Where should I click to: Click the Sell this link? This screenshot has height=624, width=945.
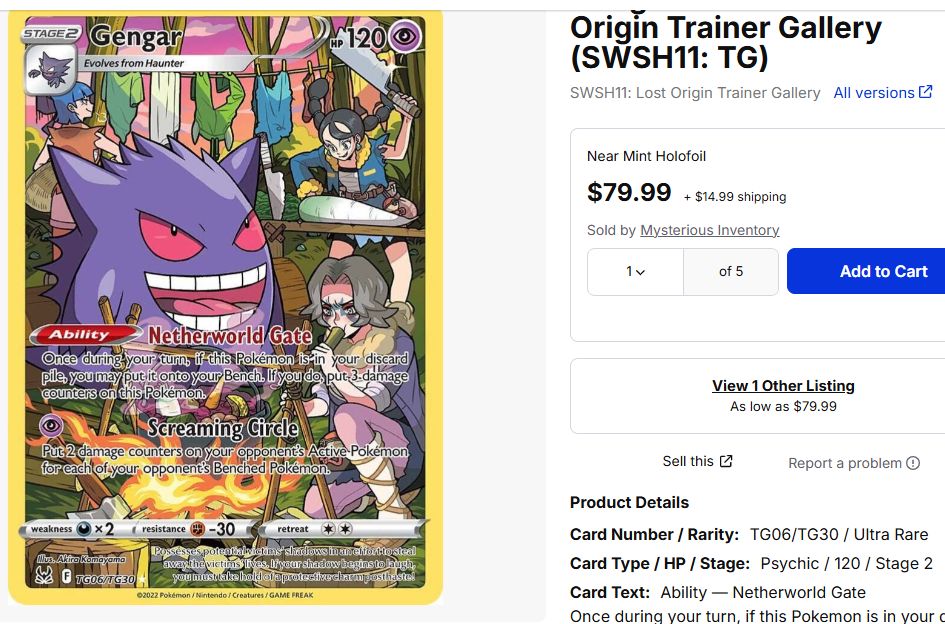tap(688, 461)
